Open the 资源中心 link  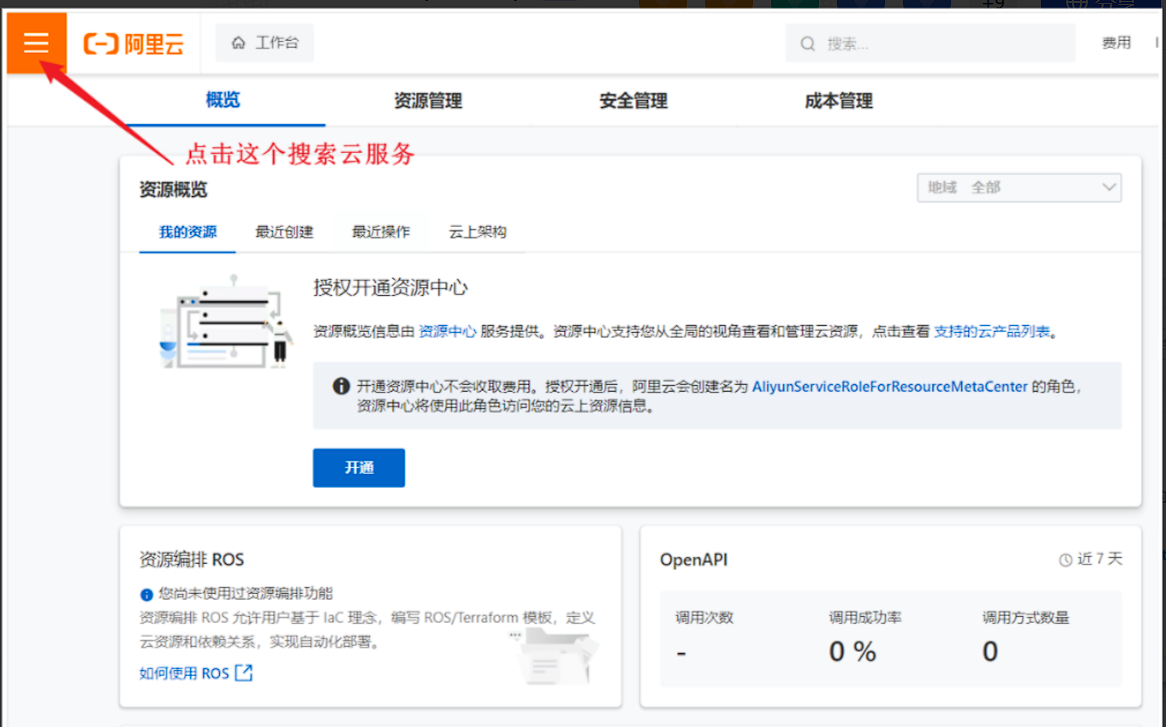(447, 332)
